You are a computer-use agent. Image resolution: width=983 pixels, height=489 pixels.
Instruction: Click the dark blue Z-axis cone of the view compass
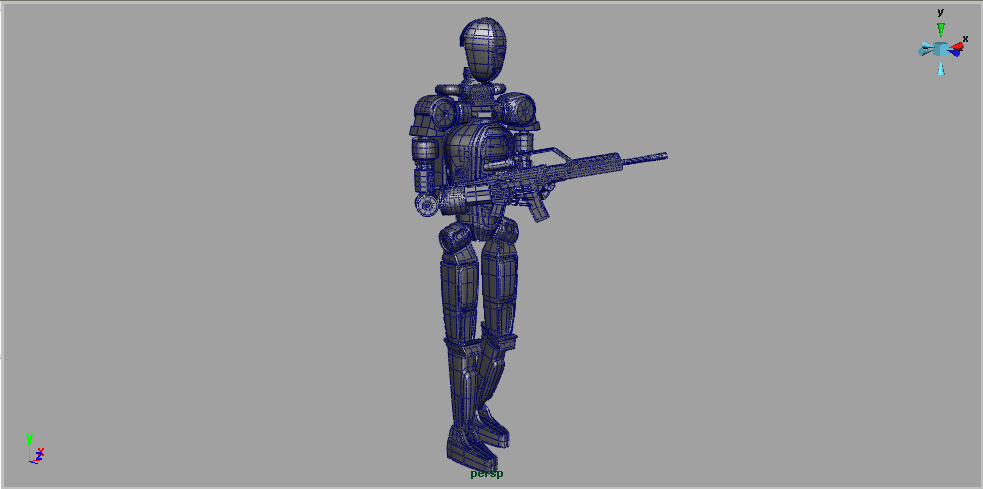954,53
